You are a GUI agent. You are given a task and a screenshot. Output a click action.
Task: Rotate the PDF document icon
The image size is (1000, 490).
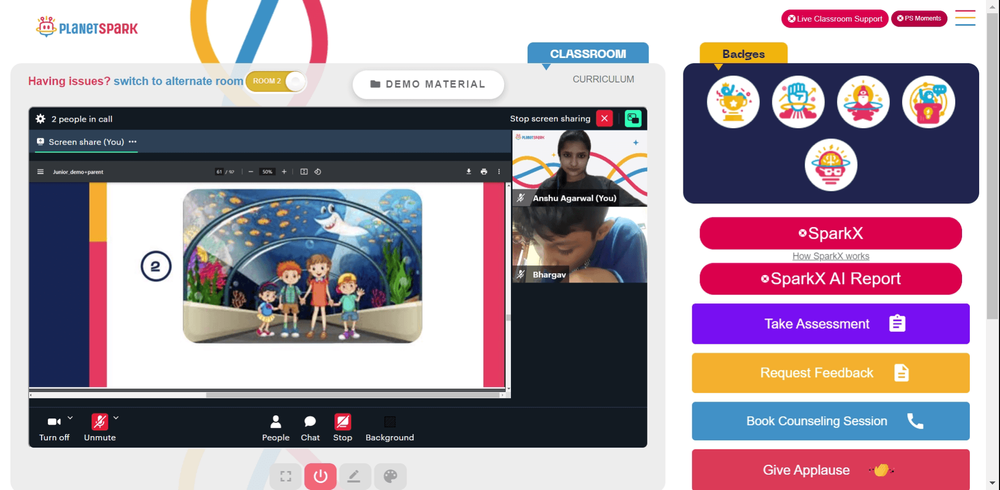pyautogui.click(x=318, y=172)
